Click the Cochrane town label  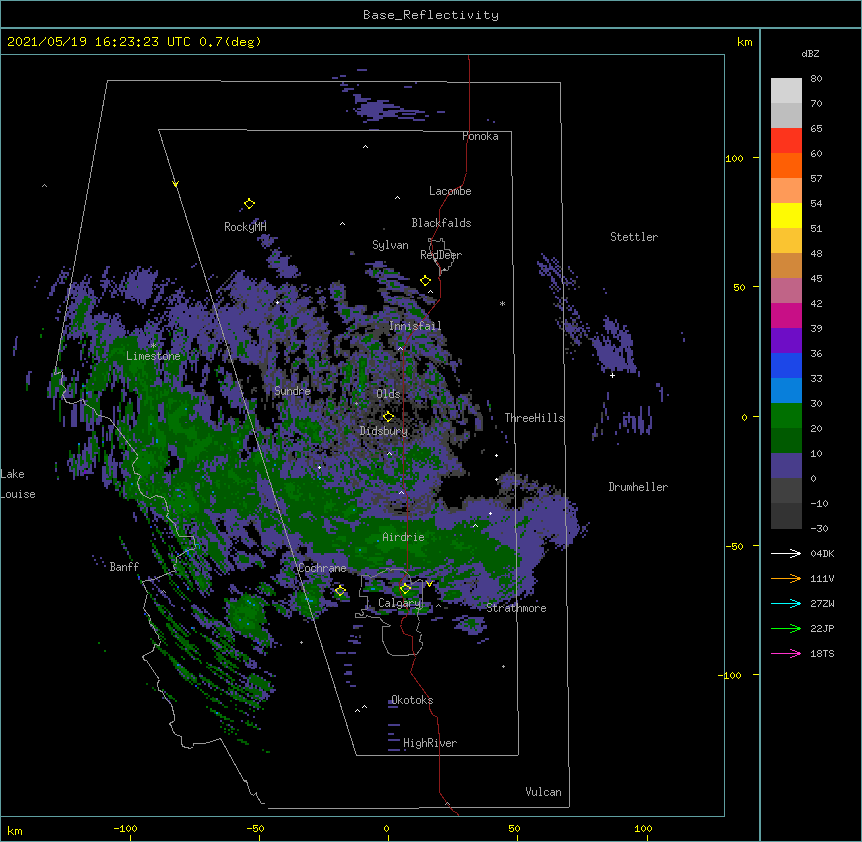click(322, 568)
